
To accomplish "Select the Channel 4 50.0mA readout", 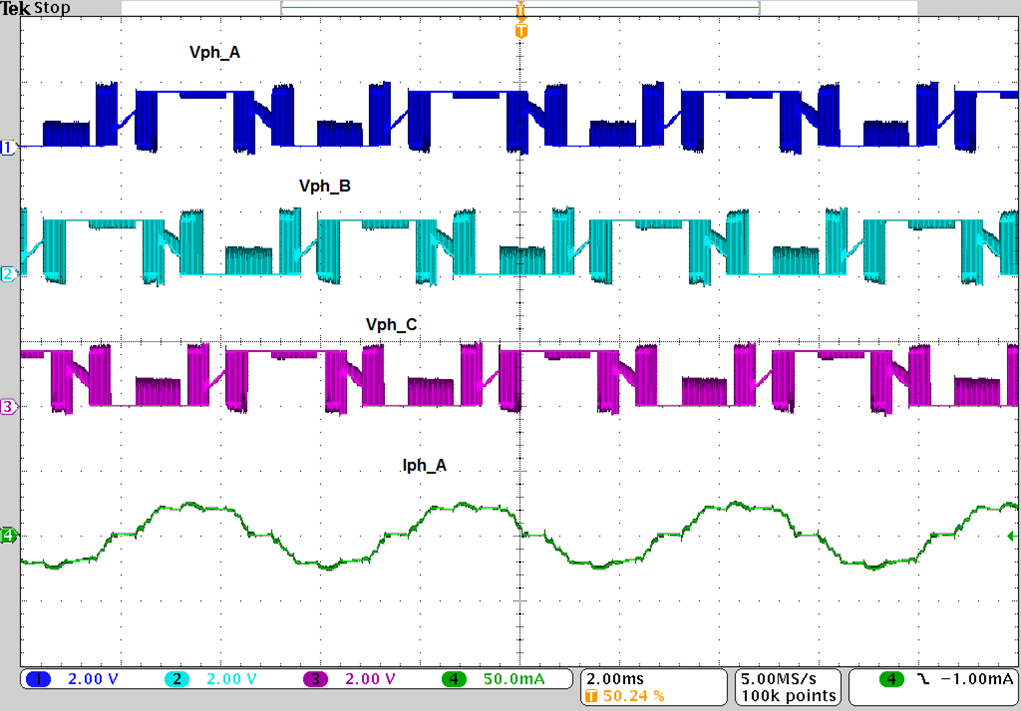I will [x=512, y=679].
